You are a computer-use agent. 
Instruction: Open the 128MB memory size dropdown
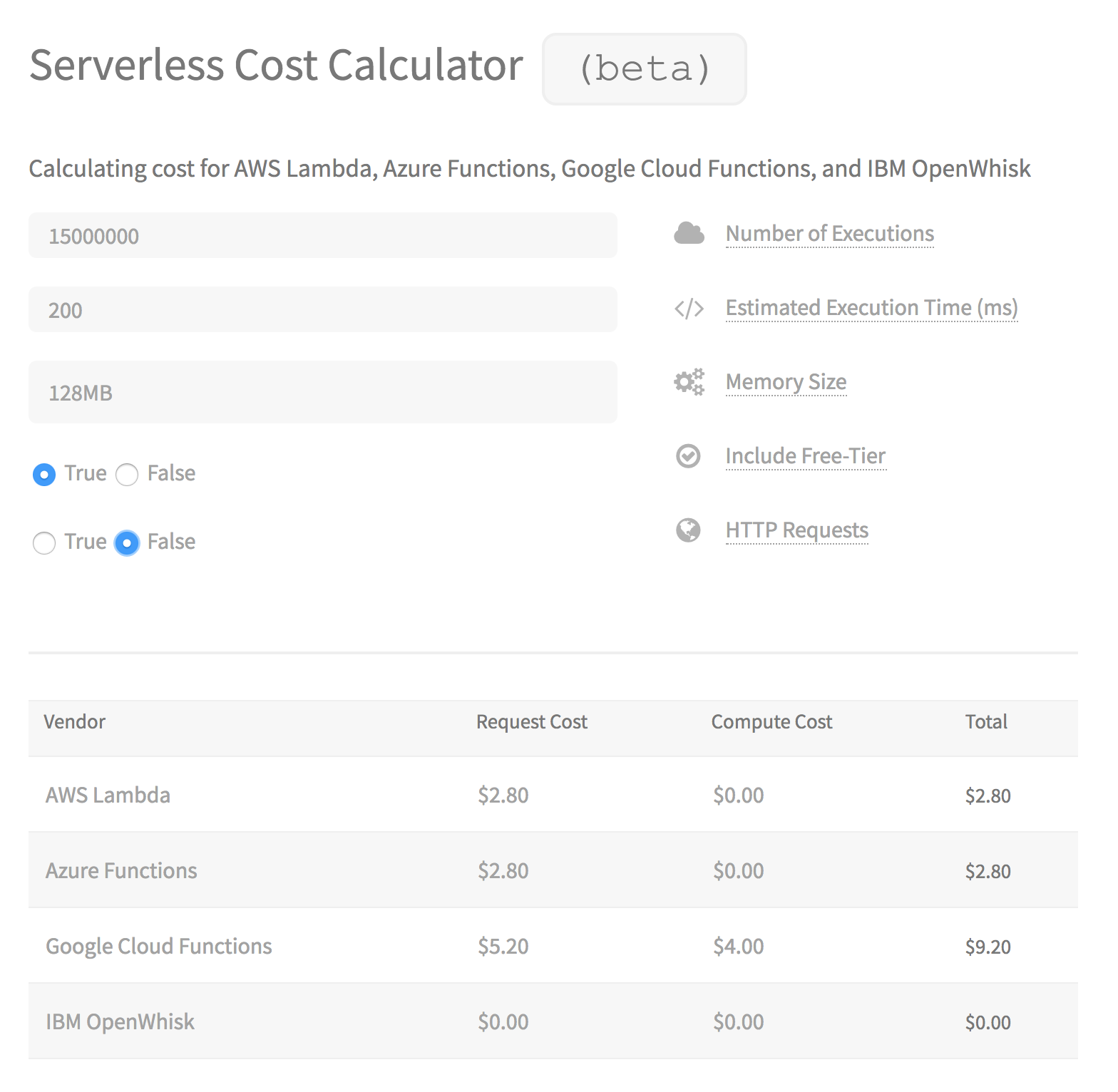(x=322, y=393)
